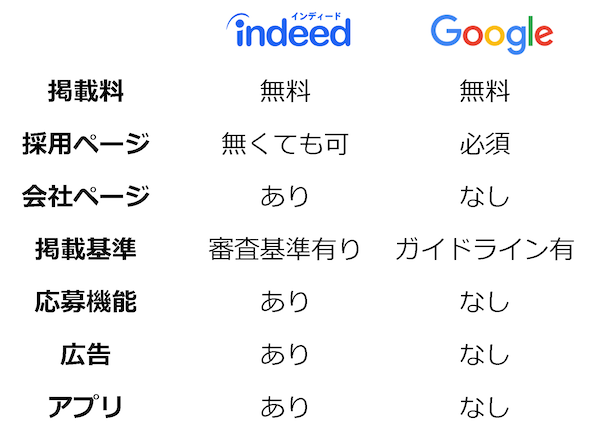Click the Google logo
Image resolution: width=600 pixels, height=432 pixels.
point(491,35)
